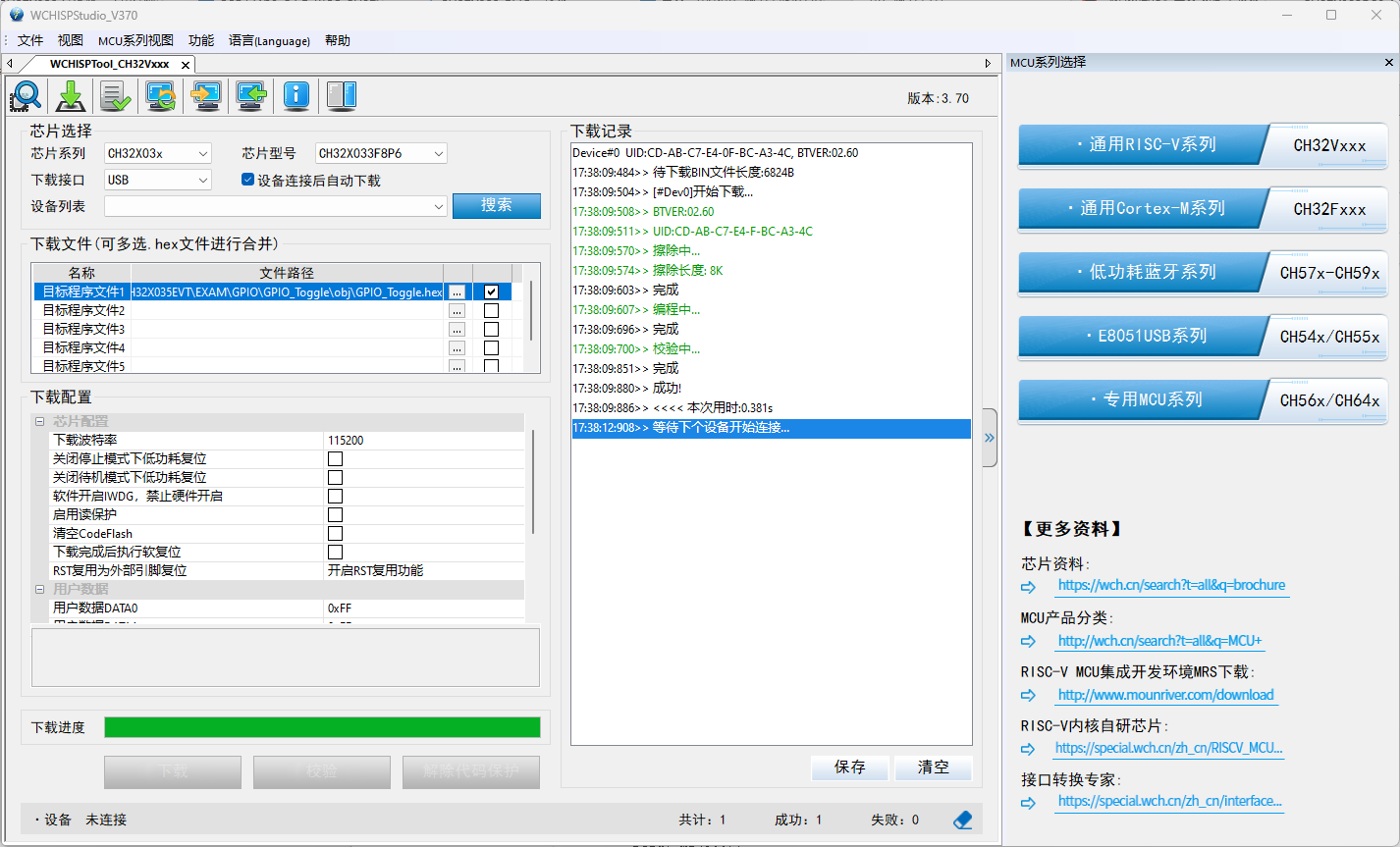The height and width of the screenshot is (847, 1400).
Task: Click the 保存 log button
Action: [x=850, y=768]
